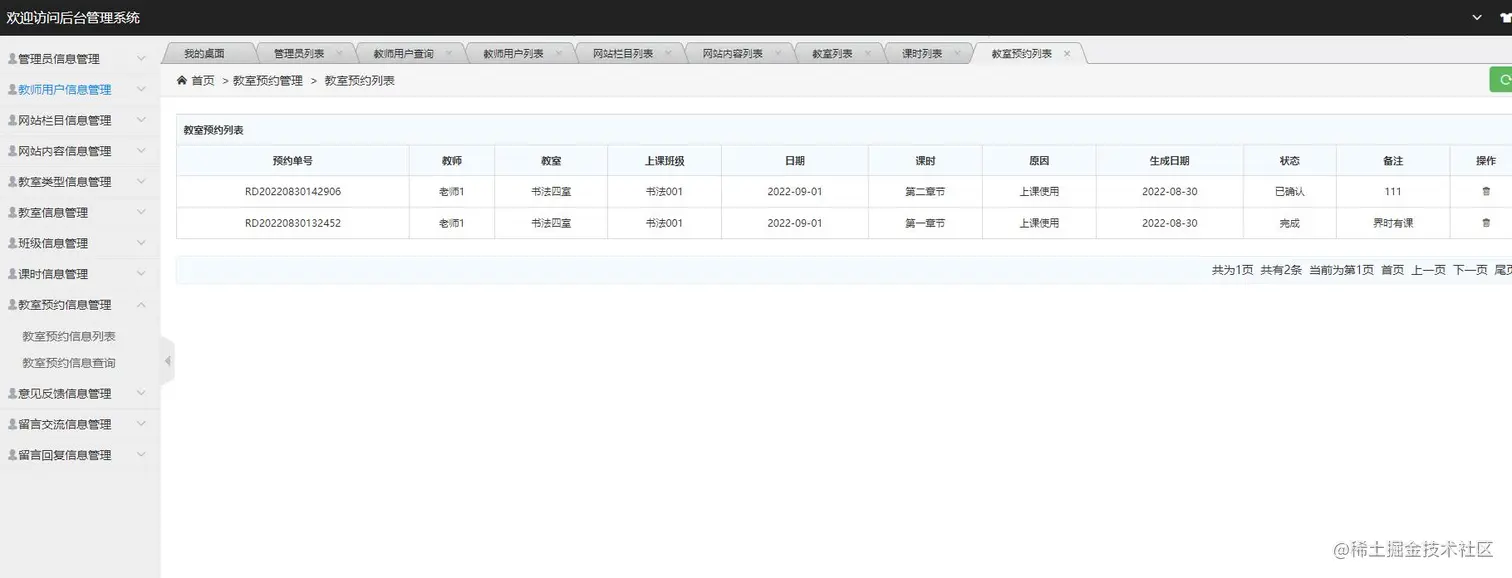The width and height of the screenshot is (1512, 578).
Task: Go to 上一页 in pagination
Action: pyautogui.click(x=1428, y=270)
